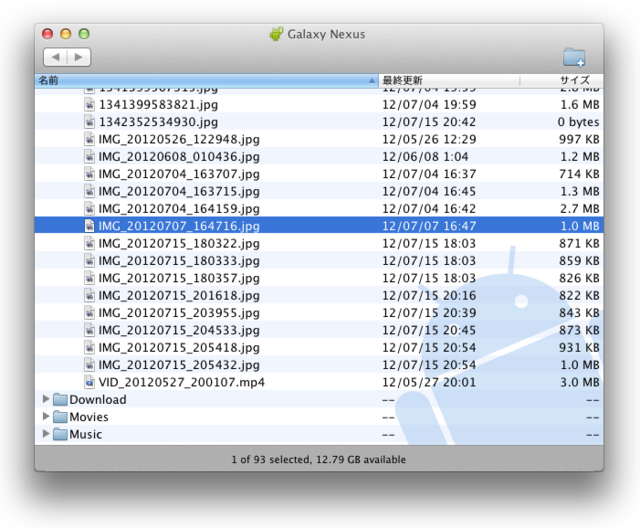Select file name IMG_20120715_205418.jpg
The image size is (640, 528).
tap(179, 348)
